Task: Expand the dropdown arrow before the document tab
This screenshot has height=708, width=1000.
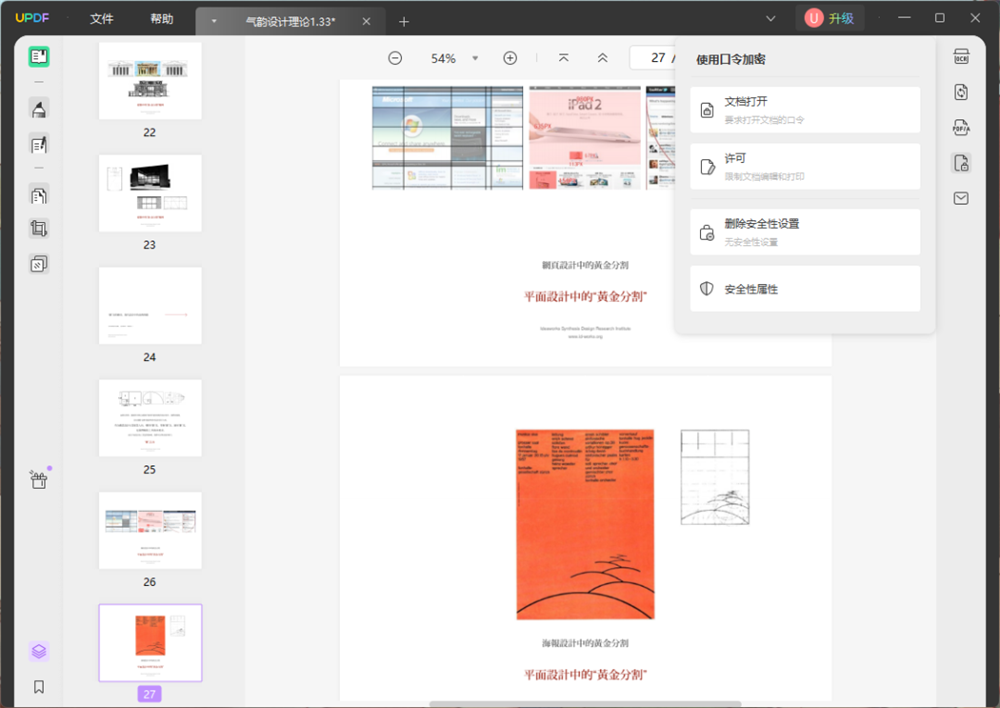Action: [213, 21]
